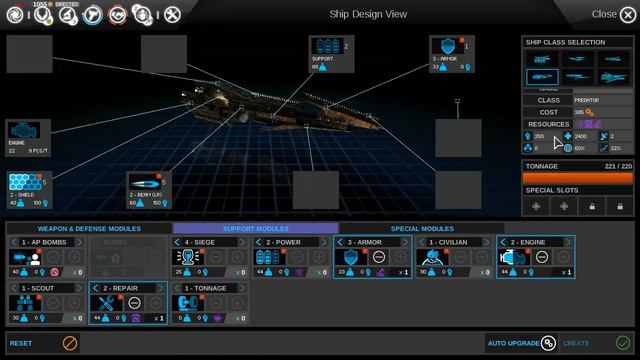Screen dimensions: 640x360
Task: Open the galaxy view spiral icon
Action: 15,15
